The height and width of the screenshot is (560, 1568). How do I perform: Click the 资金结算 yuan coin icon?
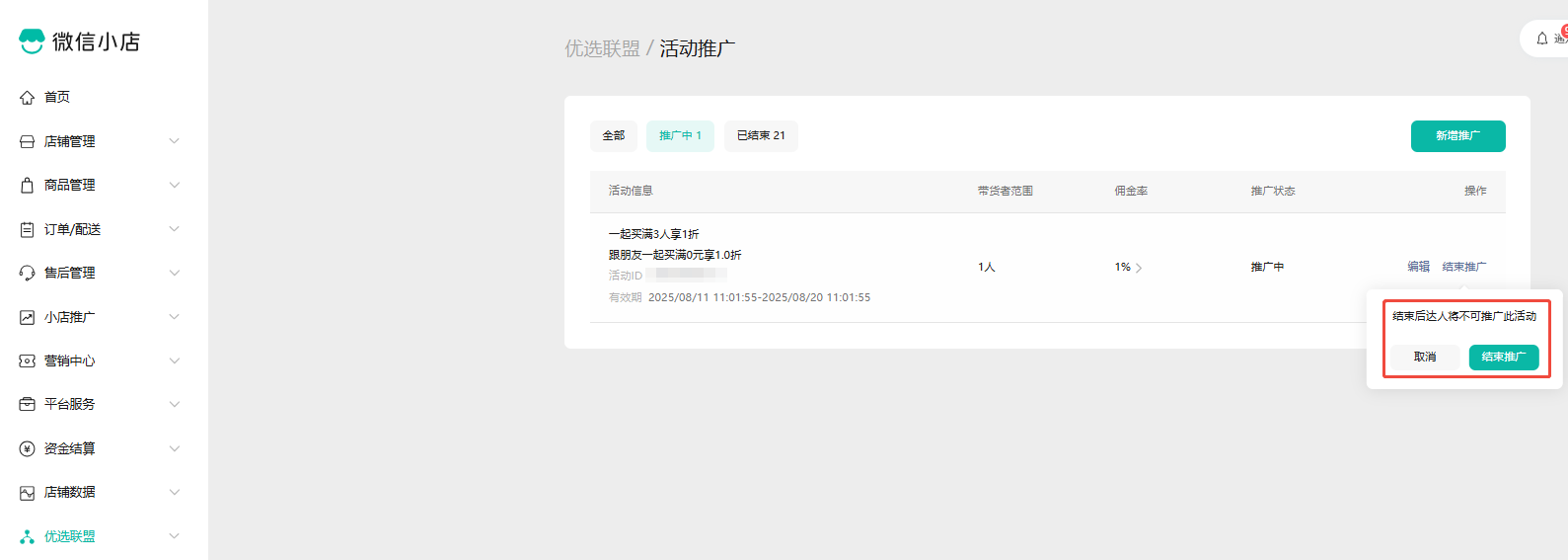tap(28, 449)
